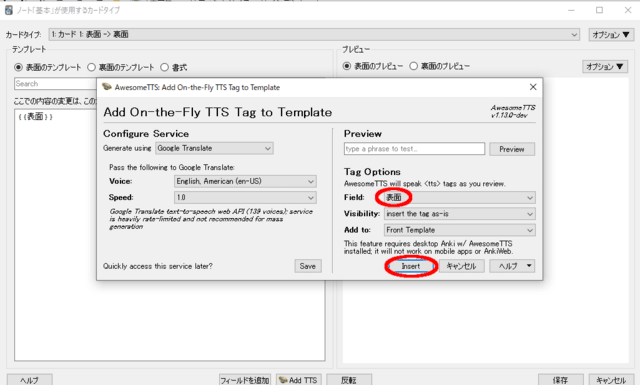This screenshot has width=640, height=385.
Task: Close the AwesomeTTS dialog with the X
Action: pyautogui.click(x=533, y=87)
